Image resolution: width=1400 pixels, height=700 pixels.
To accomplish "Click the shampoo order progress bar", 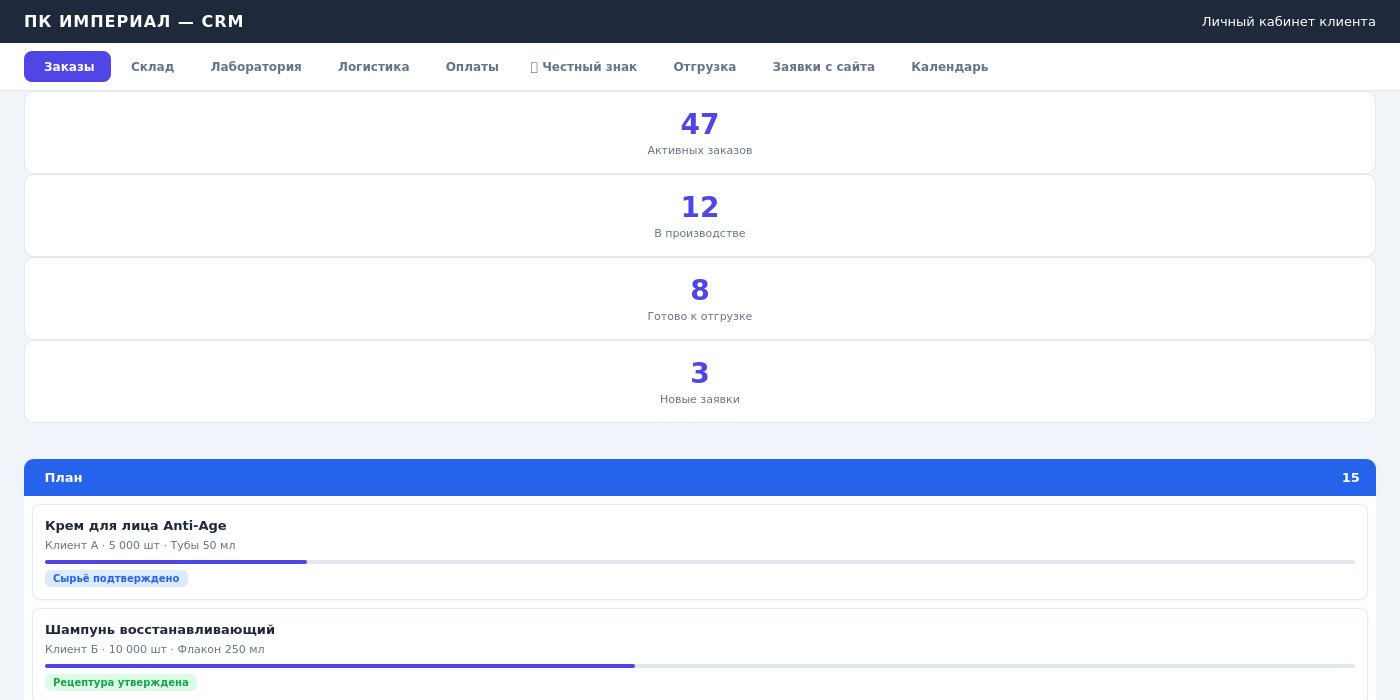I will pyautogui.click(x=700, y=666).
